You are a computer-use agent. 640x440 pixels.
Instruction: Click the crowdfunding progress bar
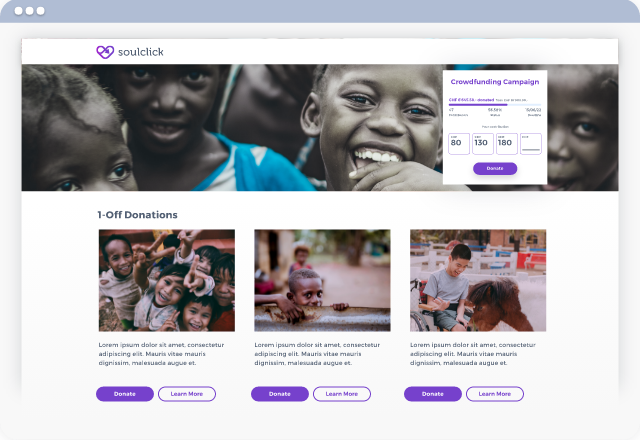(495, 105)
